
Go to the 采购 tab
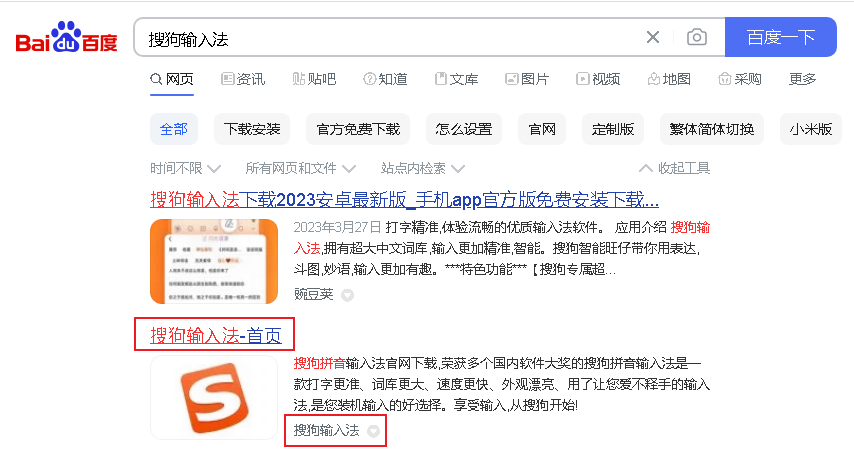(x=740, y=80)
